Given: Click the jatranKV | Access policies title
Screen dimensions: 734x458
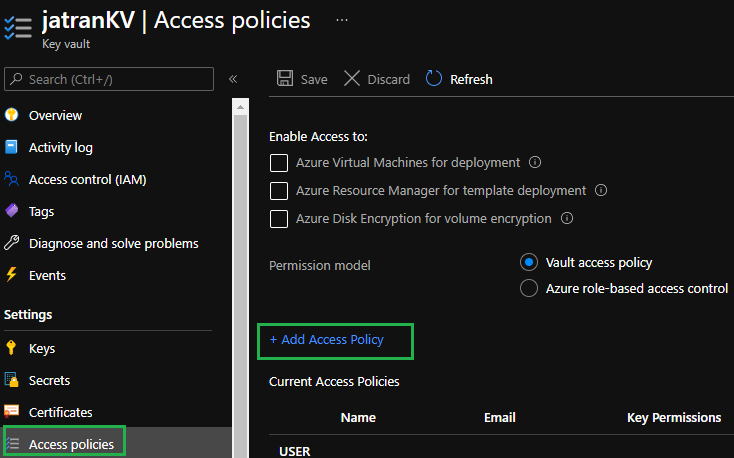Looking at the screenshot, I should pyautogui.click(x=176, y=21).
